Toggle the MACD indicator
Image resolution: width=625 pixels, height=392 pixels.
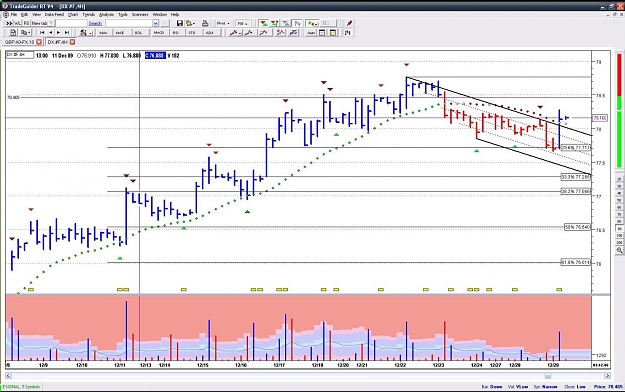coord(159,33)
